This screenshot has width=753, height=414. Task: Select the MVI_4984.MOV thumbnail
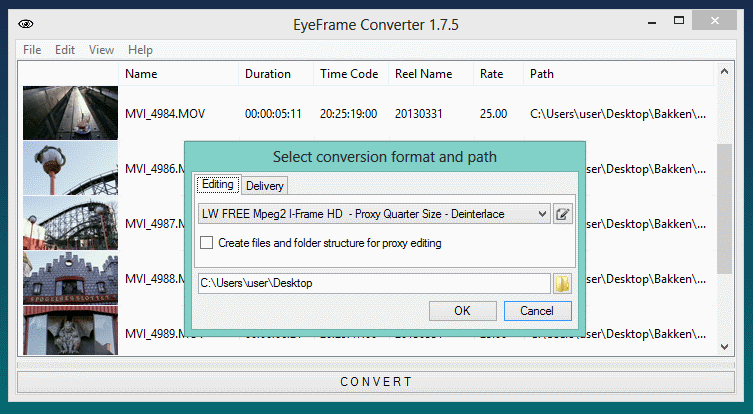pyautogui.click(x=70, y=113)
